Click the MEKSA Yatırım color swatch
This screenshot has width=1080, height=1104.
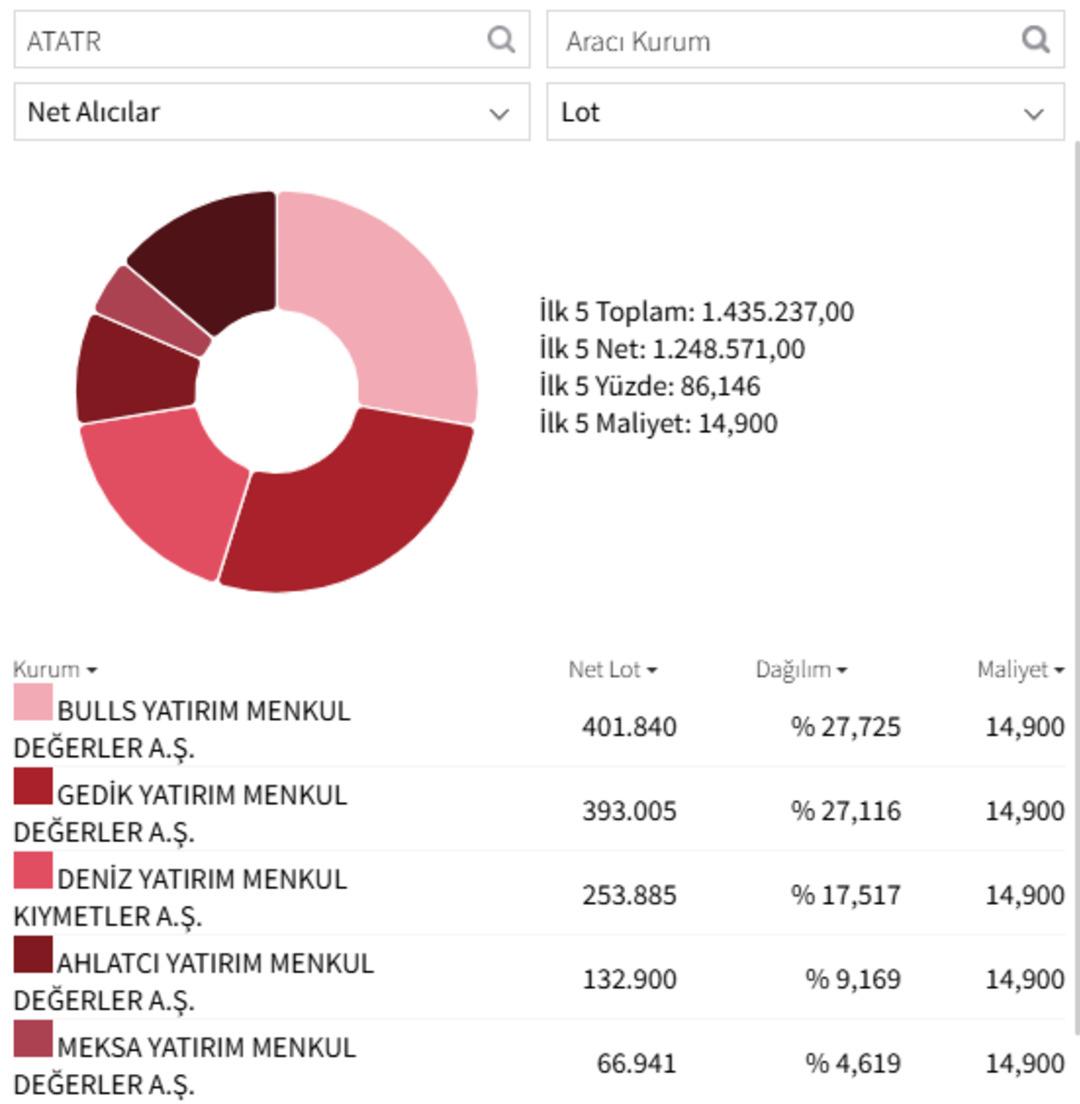click(x=33, y=1038)
